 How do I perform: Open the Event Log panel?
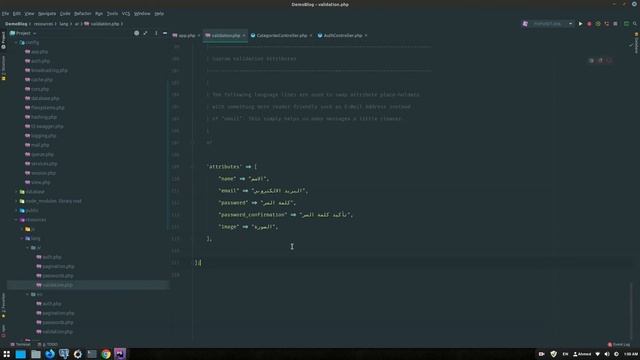point(619,344)
